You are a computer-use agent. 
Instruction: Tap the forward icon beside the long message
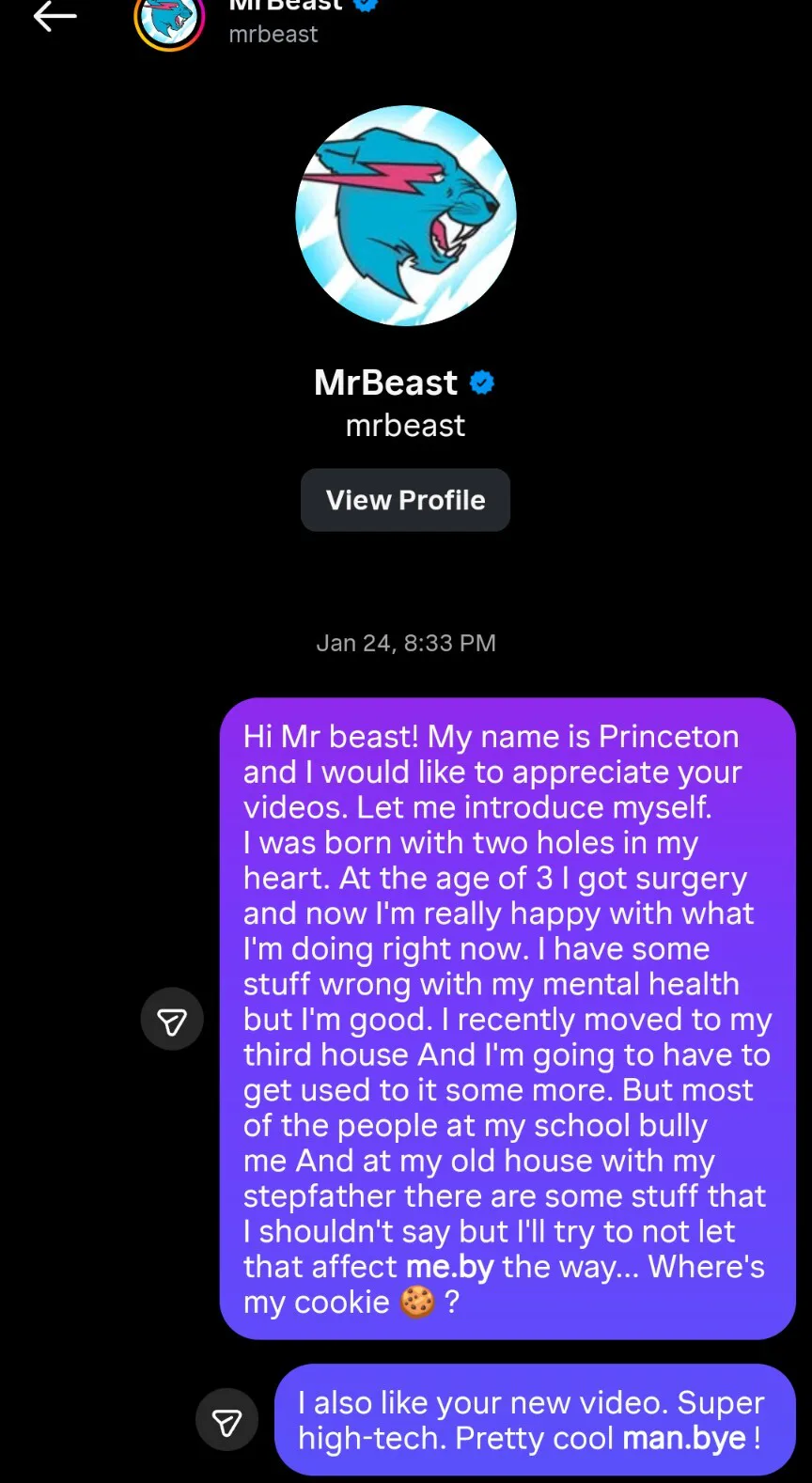click(x=172, y=1020)
